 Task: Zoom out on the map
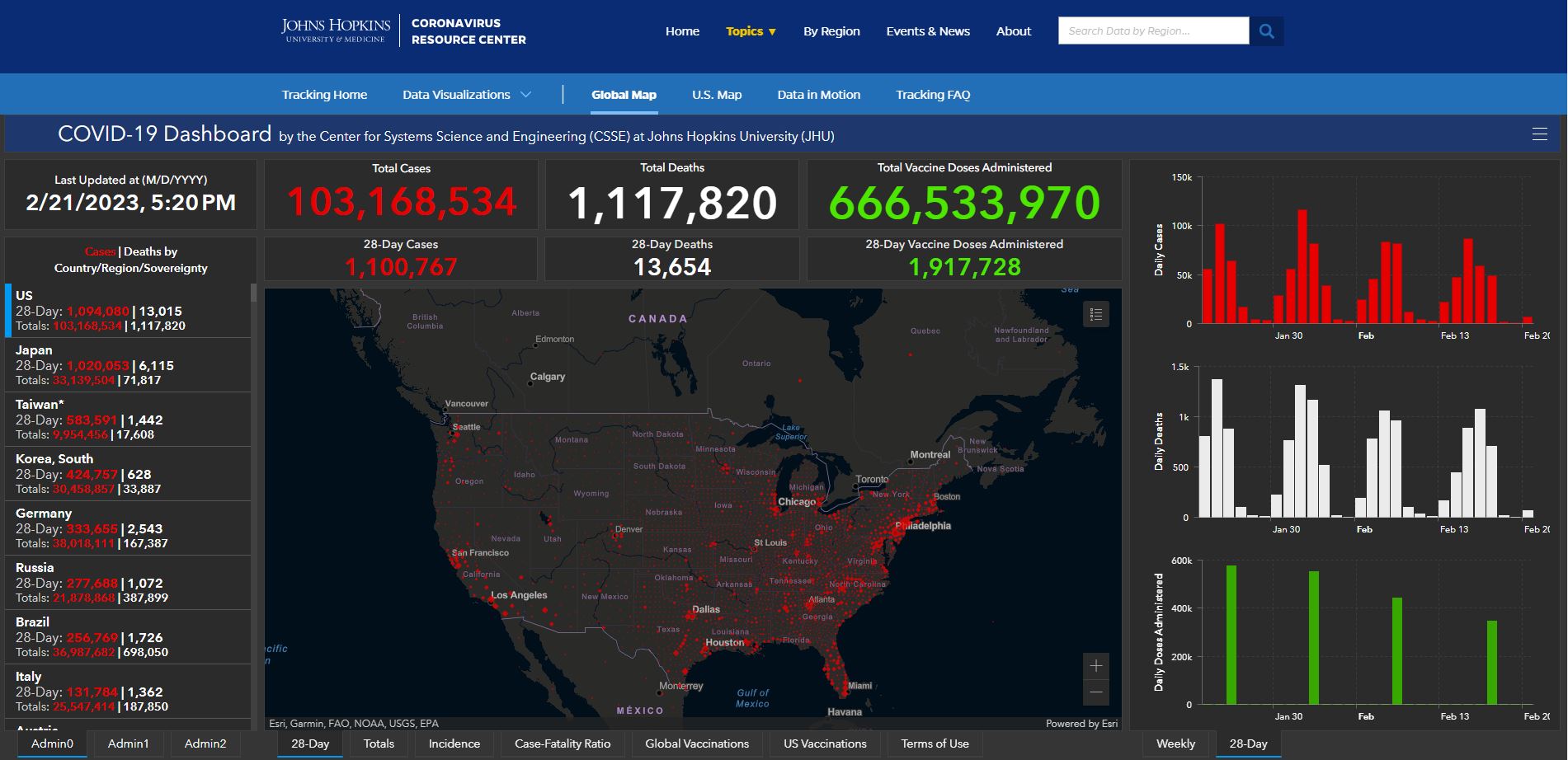1095,692
